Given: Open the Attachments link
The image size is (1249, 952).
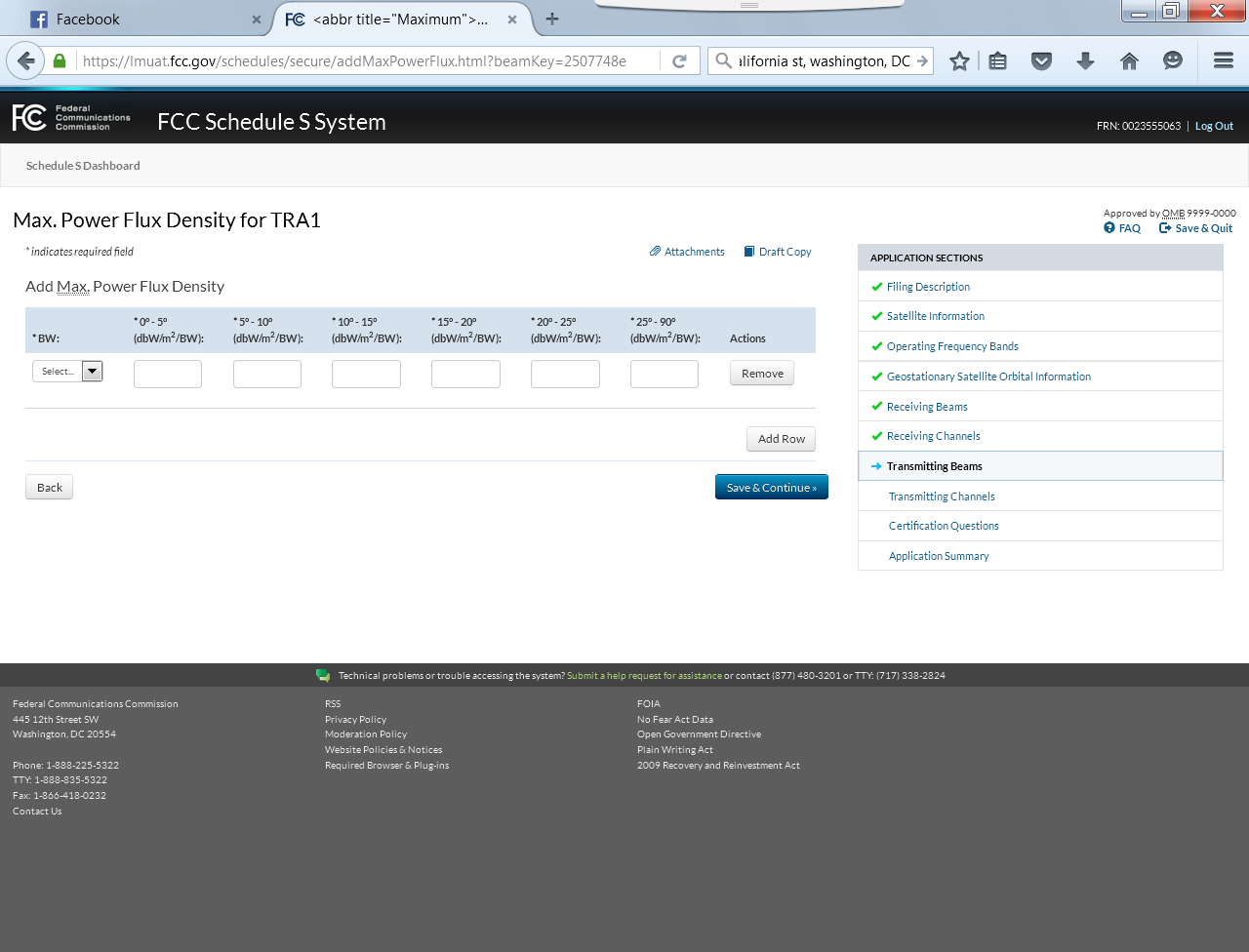Looking at the screenshot, I should [x=687, y=252].
